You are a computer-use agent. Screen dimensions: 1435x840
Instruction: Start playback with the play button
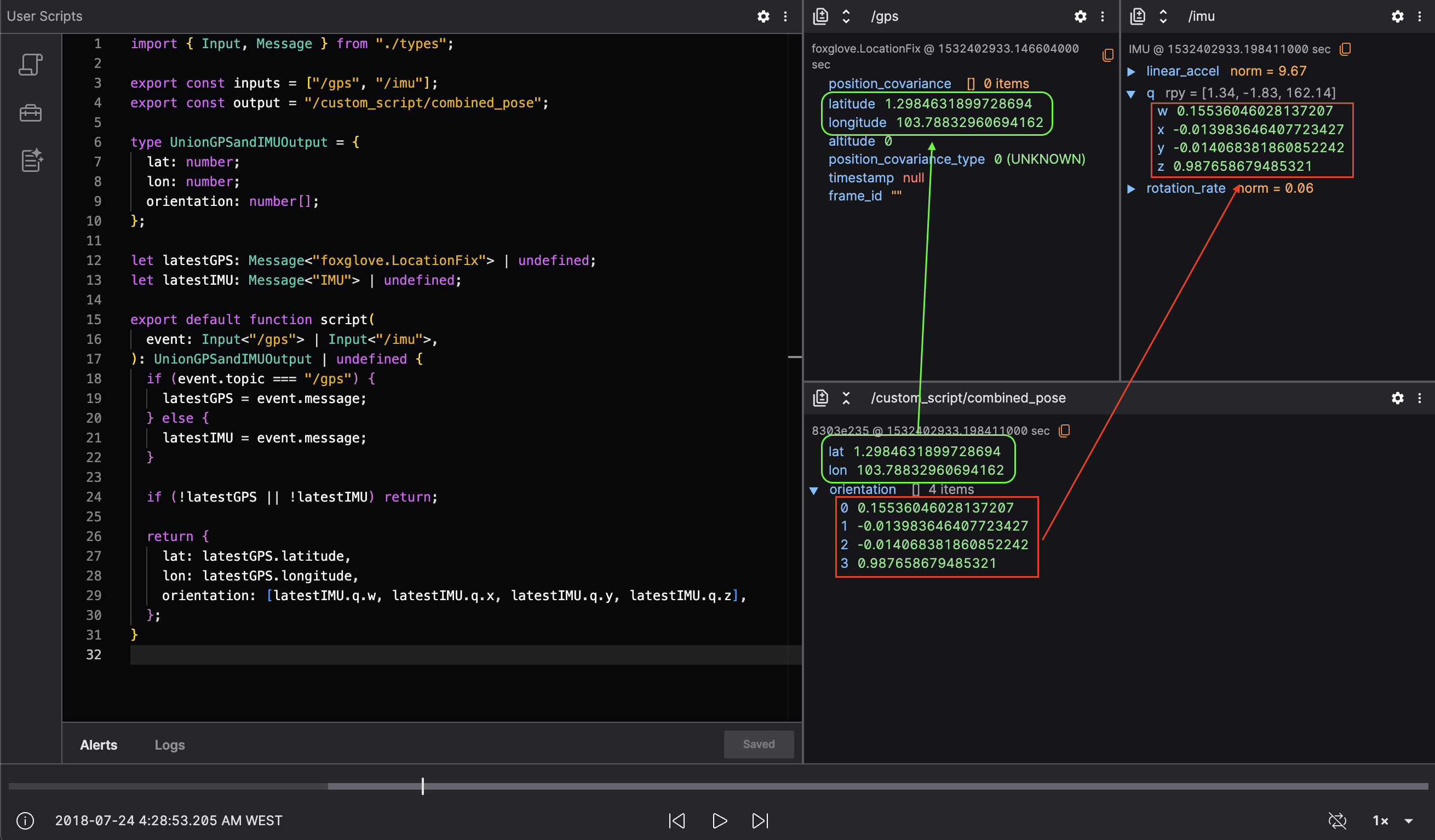pyautogui.click(x=720, y=821)
